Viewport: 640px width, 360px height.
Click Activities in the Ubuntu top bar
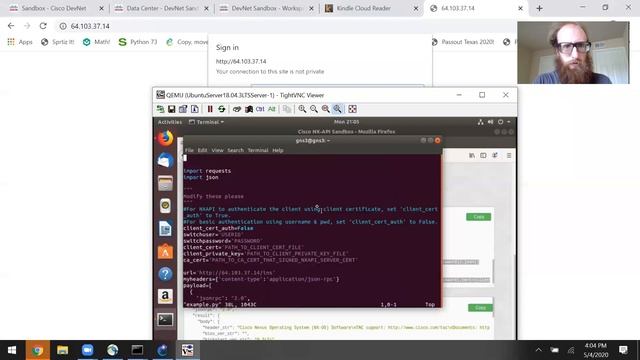[x=170, y=122]
